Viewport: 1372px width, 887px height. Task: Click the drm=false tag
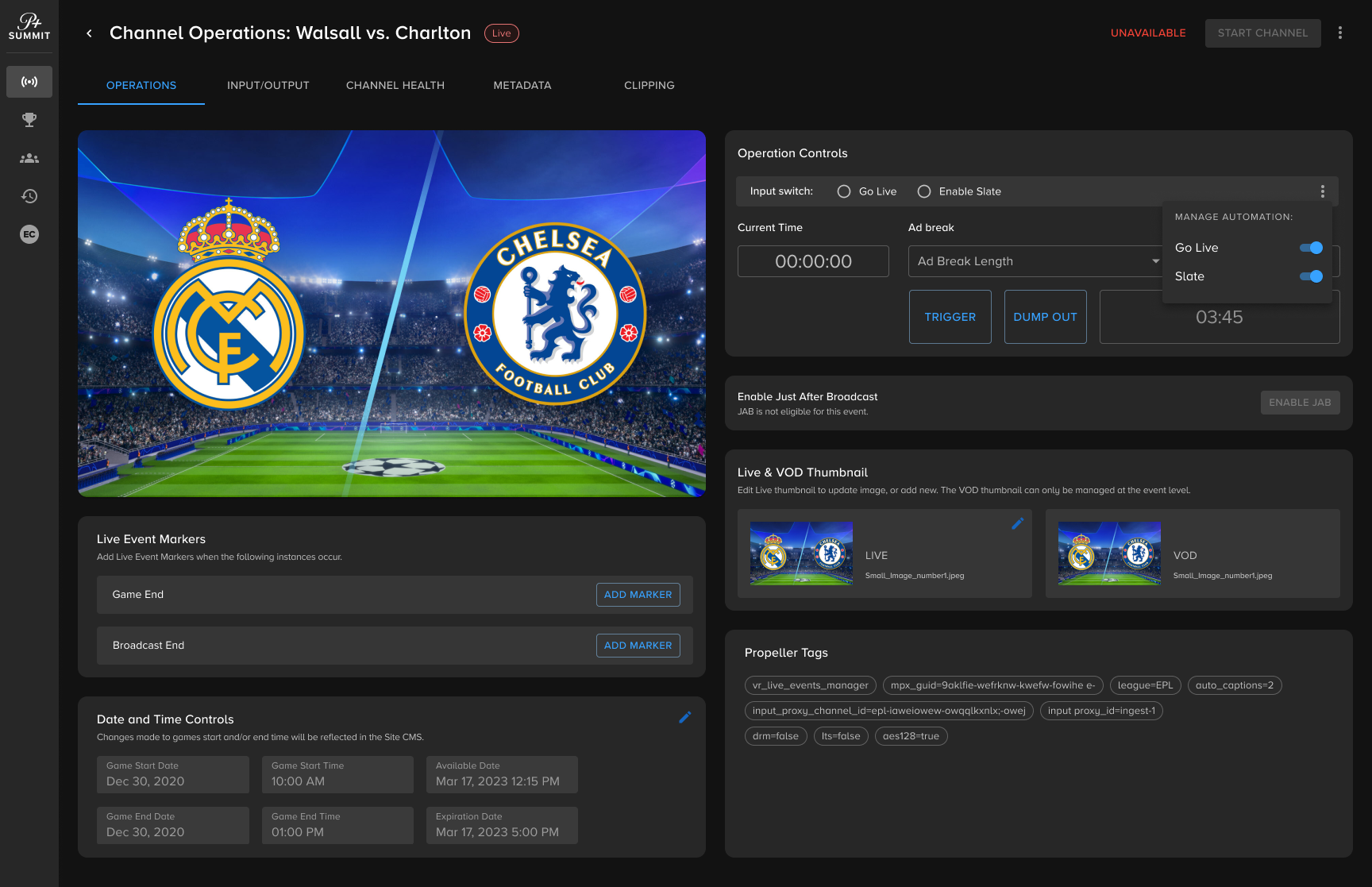(776, 736)
